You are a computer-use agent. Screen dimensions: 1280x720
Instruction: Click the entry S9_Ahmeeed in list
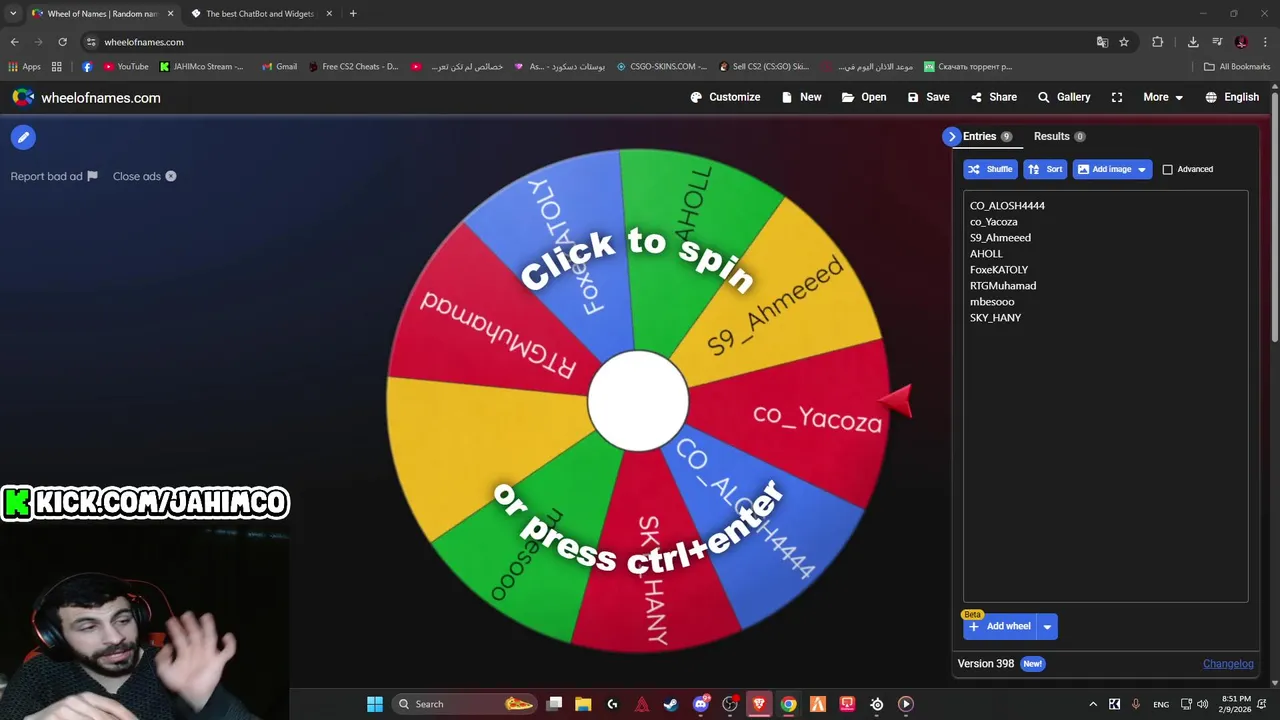pyautogui.click(x=1000, y=237)
